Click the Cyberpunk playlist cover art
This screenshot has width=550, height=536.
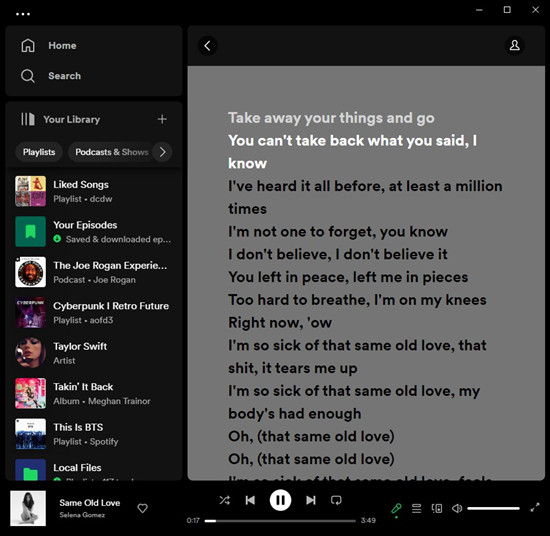(31, 313)
